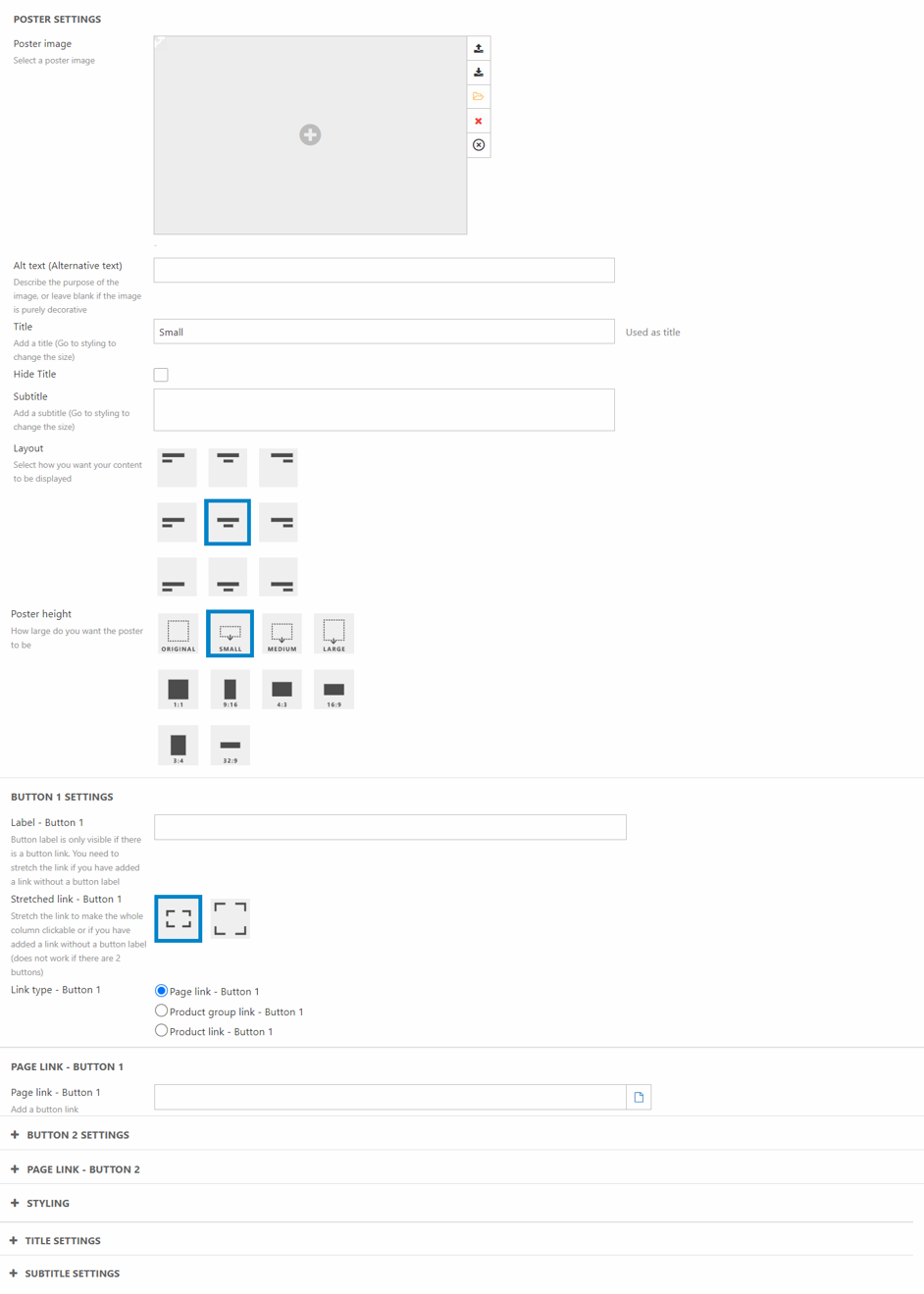Image resolution: width=924 pixels, height=1294 pixels.
Task: Click the plus icon in poster image area
Action: coord(310,135)
